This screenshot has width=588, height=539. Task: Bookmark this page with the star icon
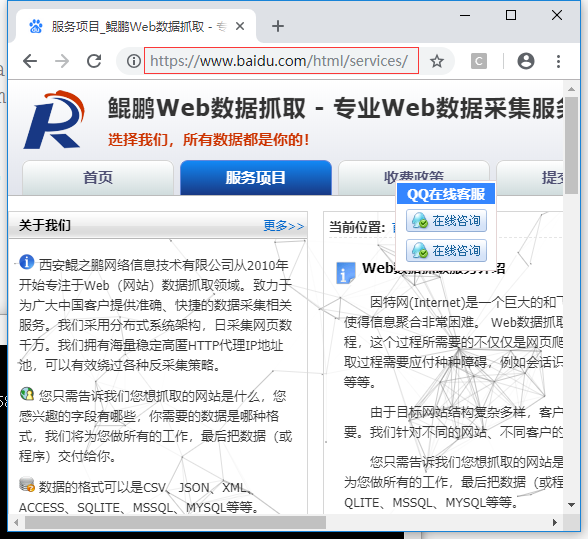pyautogui.click(x=436, y=61)
